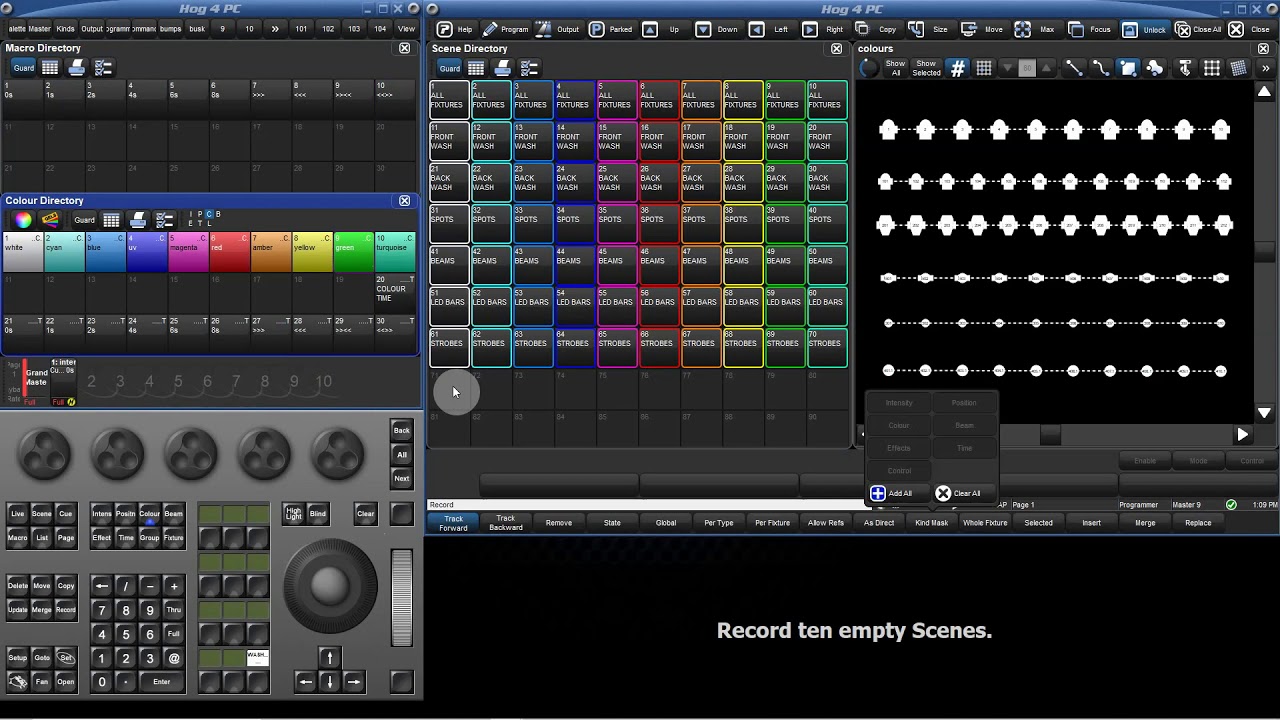Toggle Guard in the Scene Directory
Viewport: 1280px width, 720px height.
[450, 68]
